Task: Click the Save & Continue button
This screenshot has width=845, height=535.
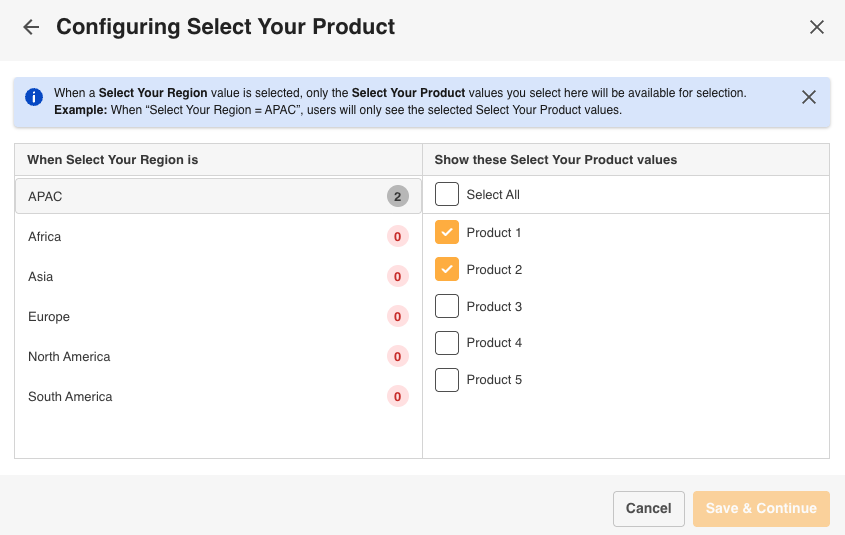Action: [x=761, y=509]
